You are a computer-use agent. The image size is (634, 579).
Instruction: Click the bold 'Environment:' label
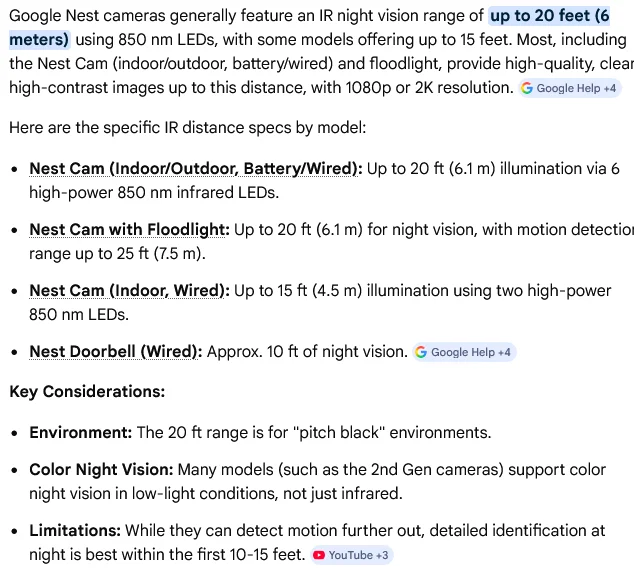(80, 433)
